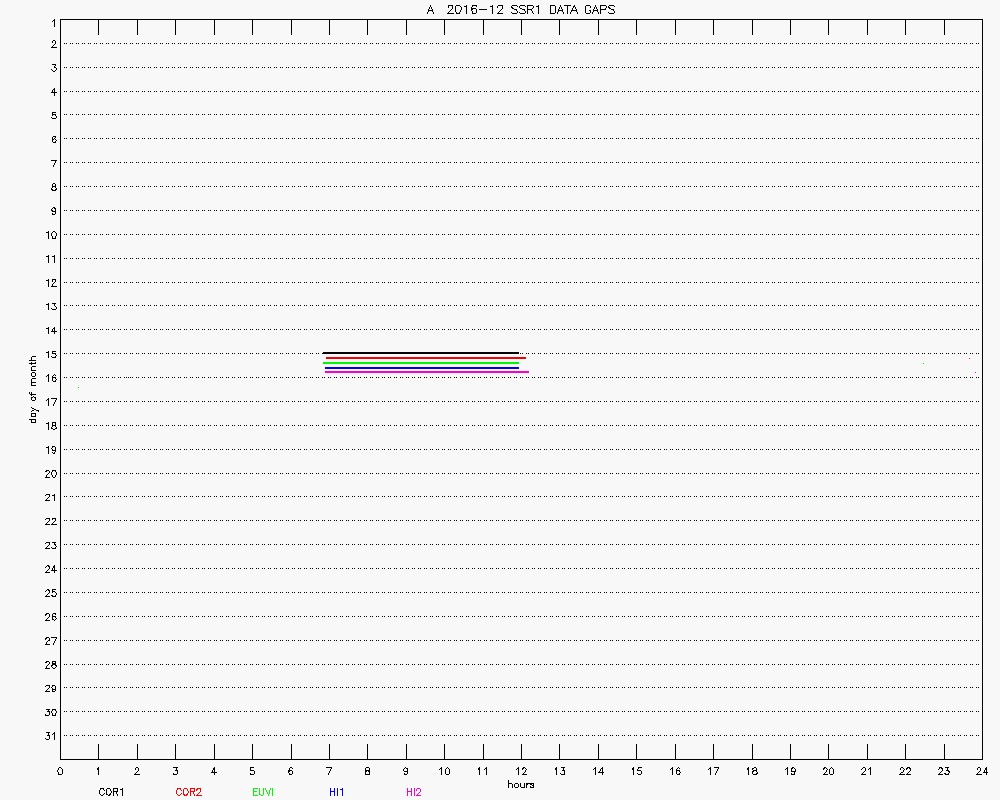This screenshot has width=1000, height=800.
Task: Select the blue HI1 data gap line
Action: 421,368
